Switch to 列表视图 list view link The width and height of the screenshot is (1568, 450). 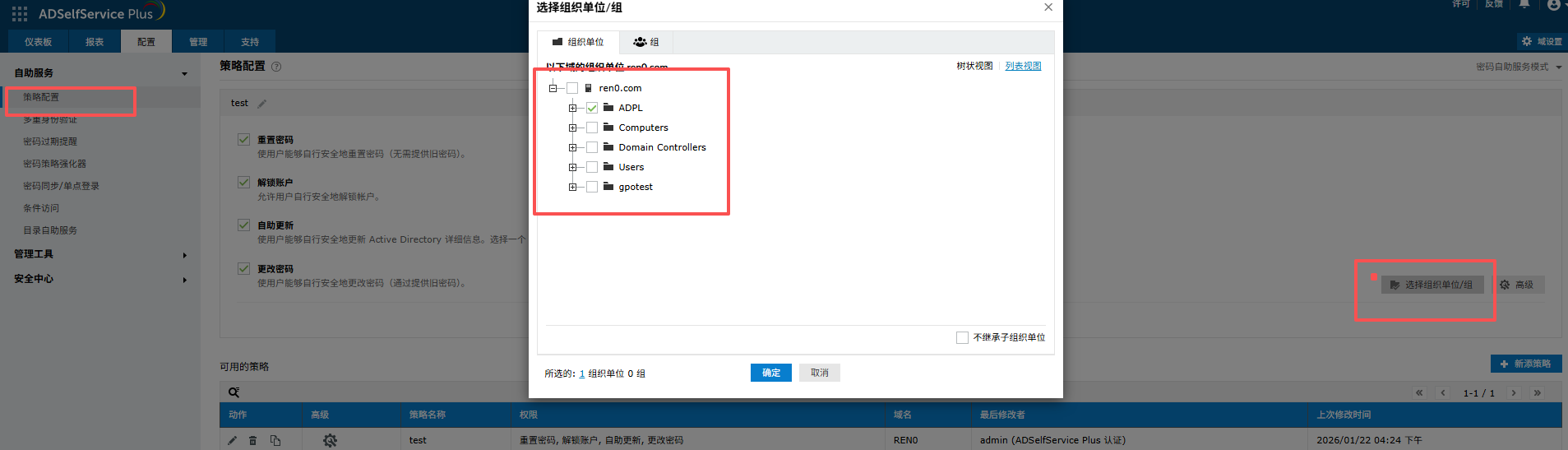pyautogui.click(x=1023, y=66)
